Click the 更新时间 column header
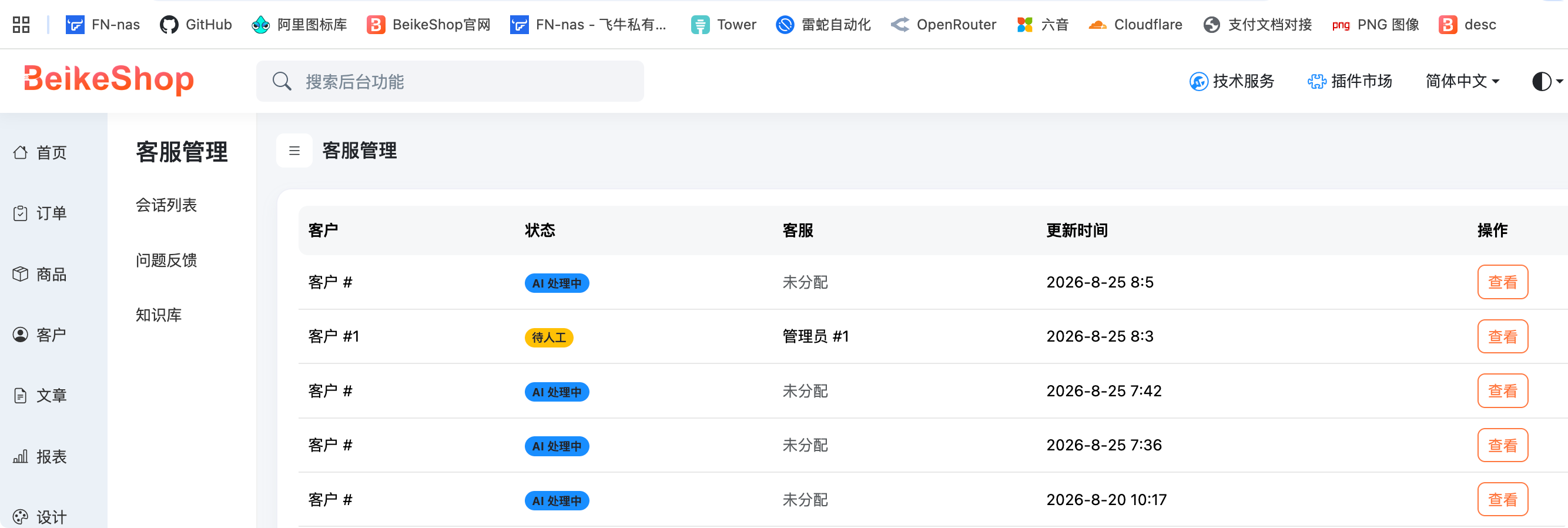Viewport: 1568px width, 528px height. click(x=1077, y=230)
